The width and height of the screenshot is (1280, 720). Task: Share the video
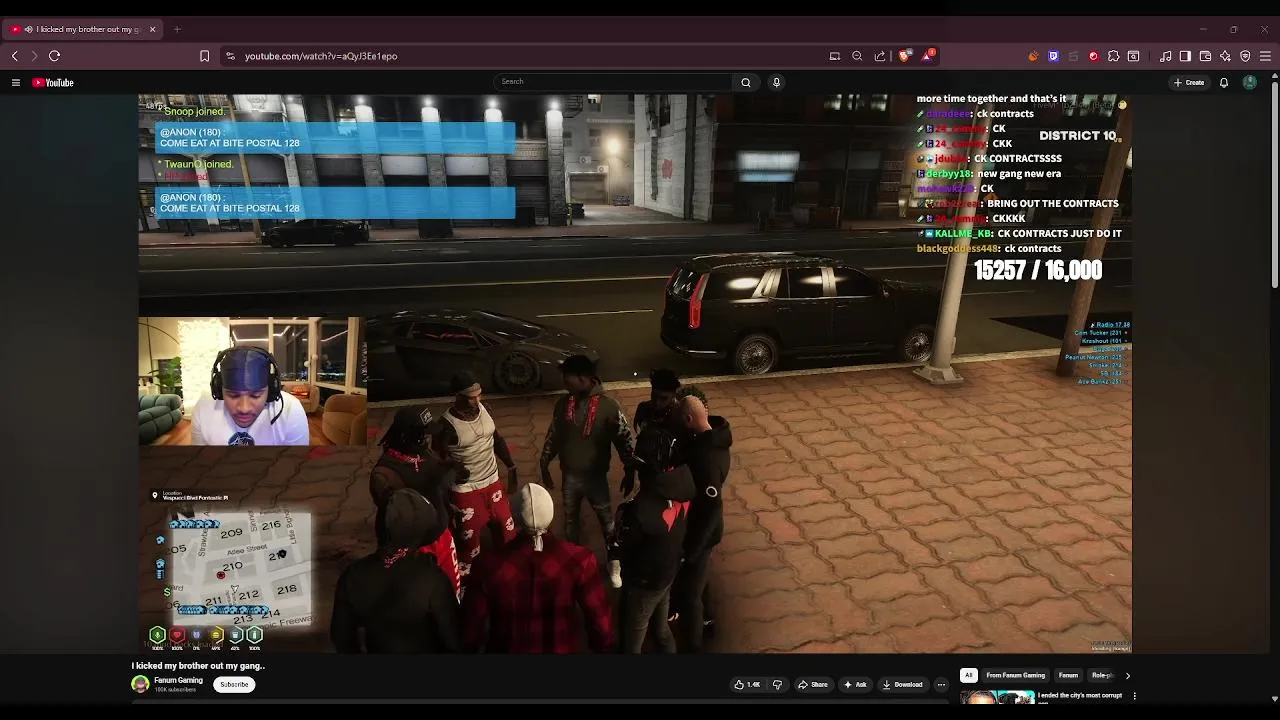click(812, 685)
